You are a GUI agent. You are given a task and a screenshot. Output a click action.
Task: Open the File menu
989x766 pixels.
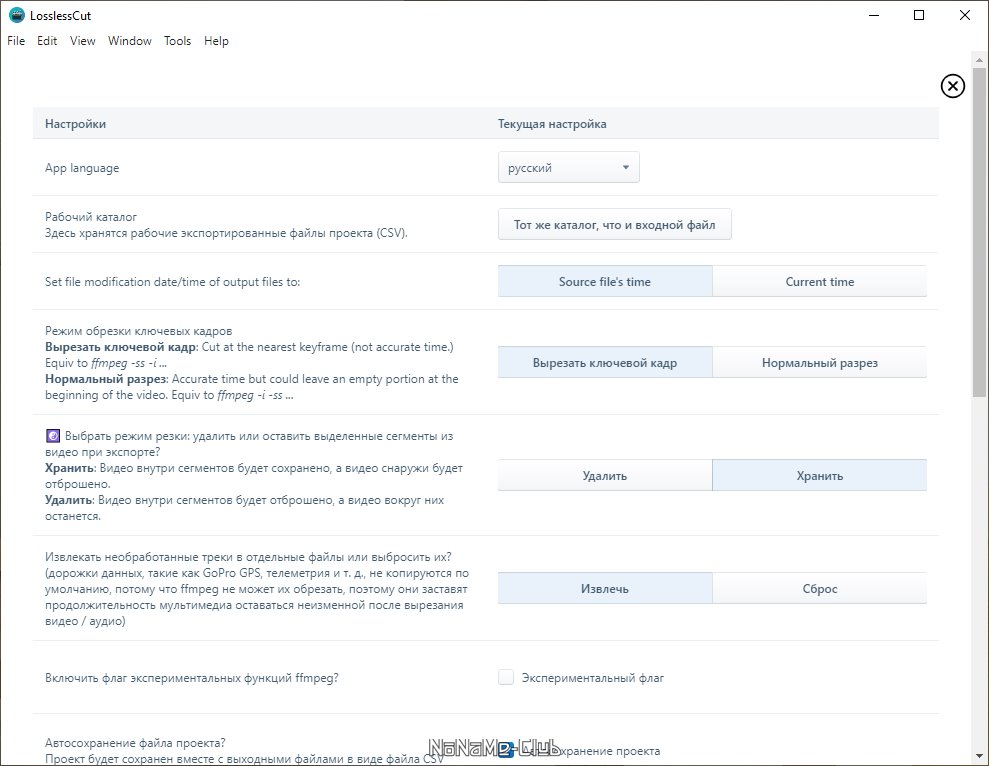16,41
